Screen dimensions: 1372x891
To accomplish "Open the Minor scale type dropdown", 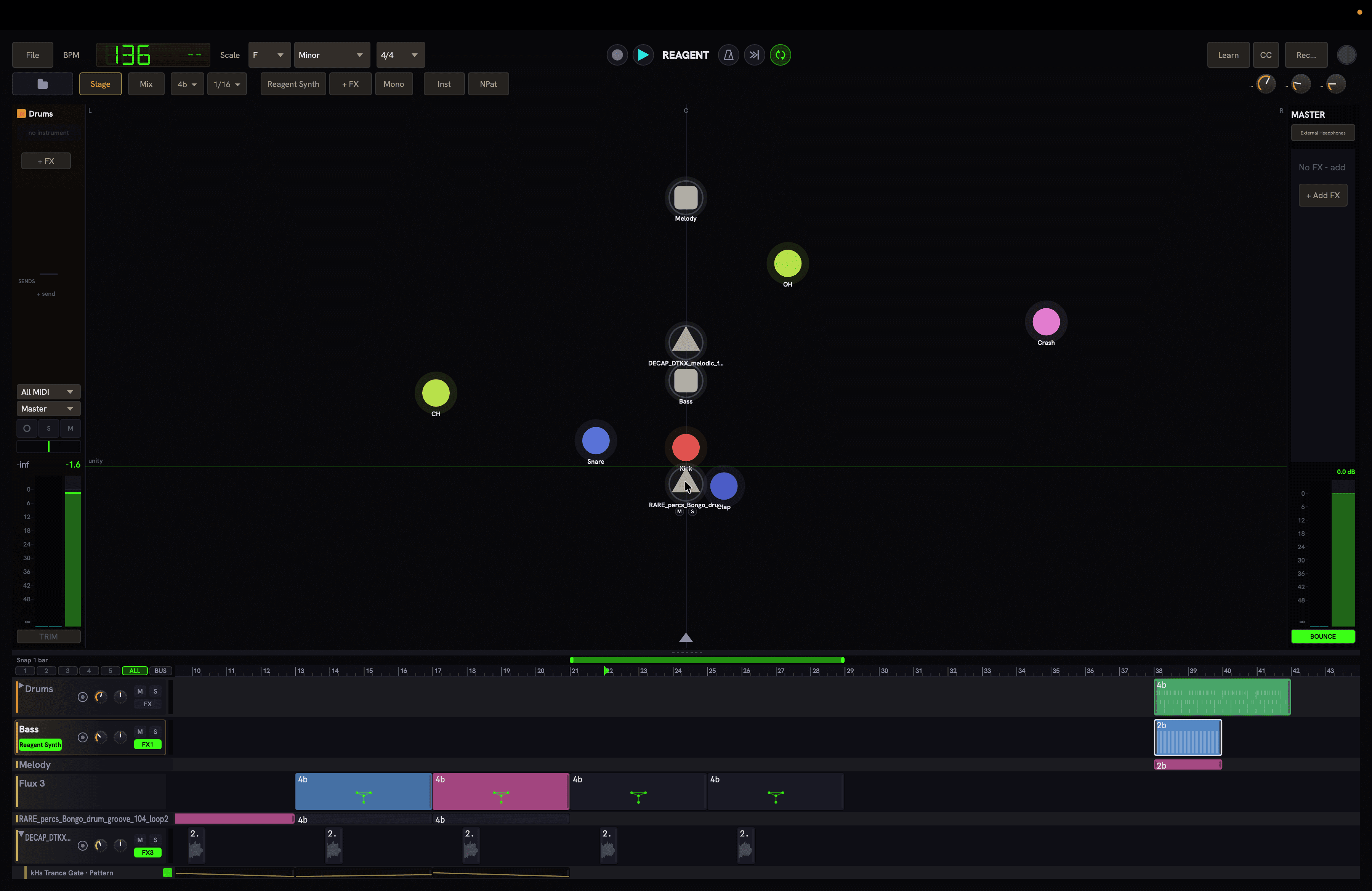I will [332, 55].
